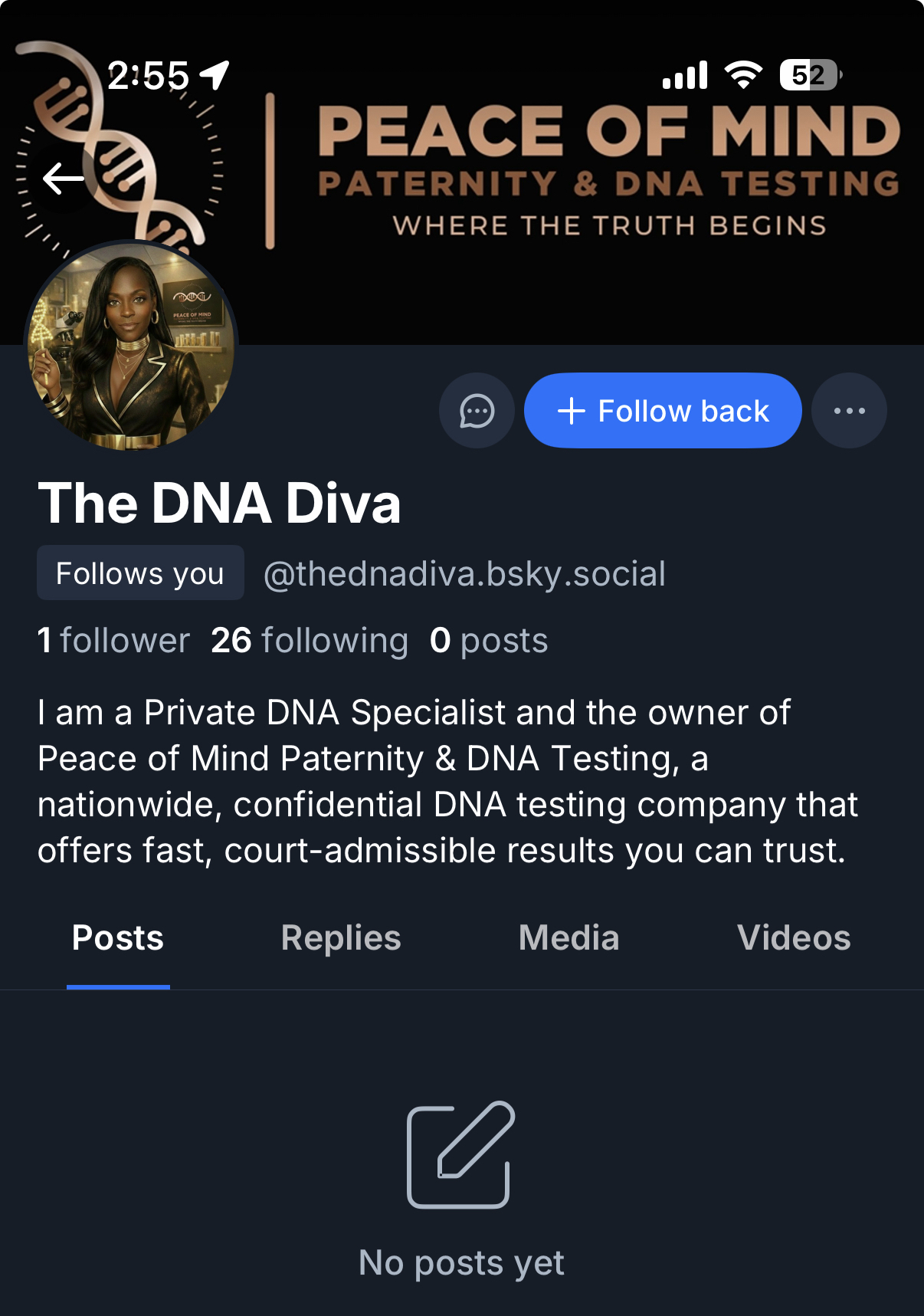View The DNA Diva profile avatar
Screen dimensions: 924x1316
(131, 346)
